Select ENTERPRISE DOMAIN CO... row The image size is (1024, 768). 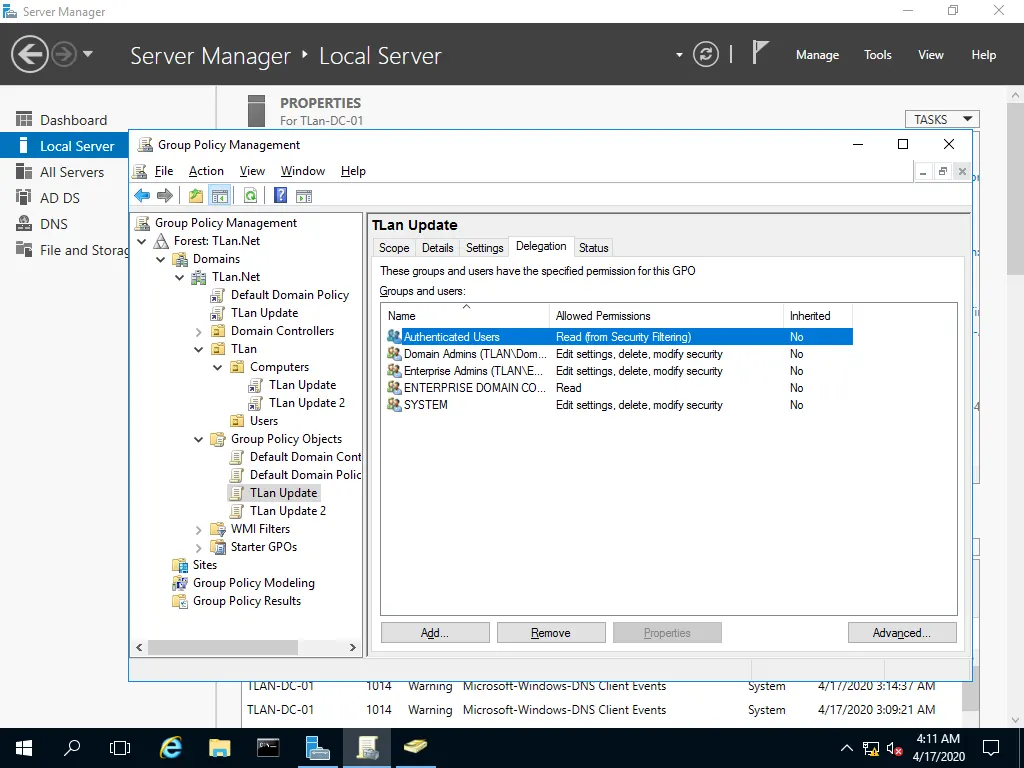(617, 387)
